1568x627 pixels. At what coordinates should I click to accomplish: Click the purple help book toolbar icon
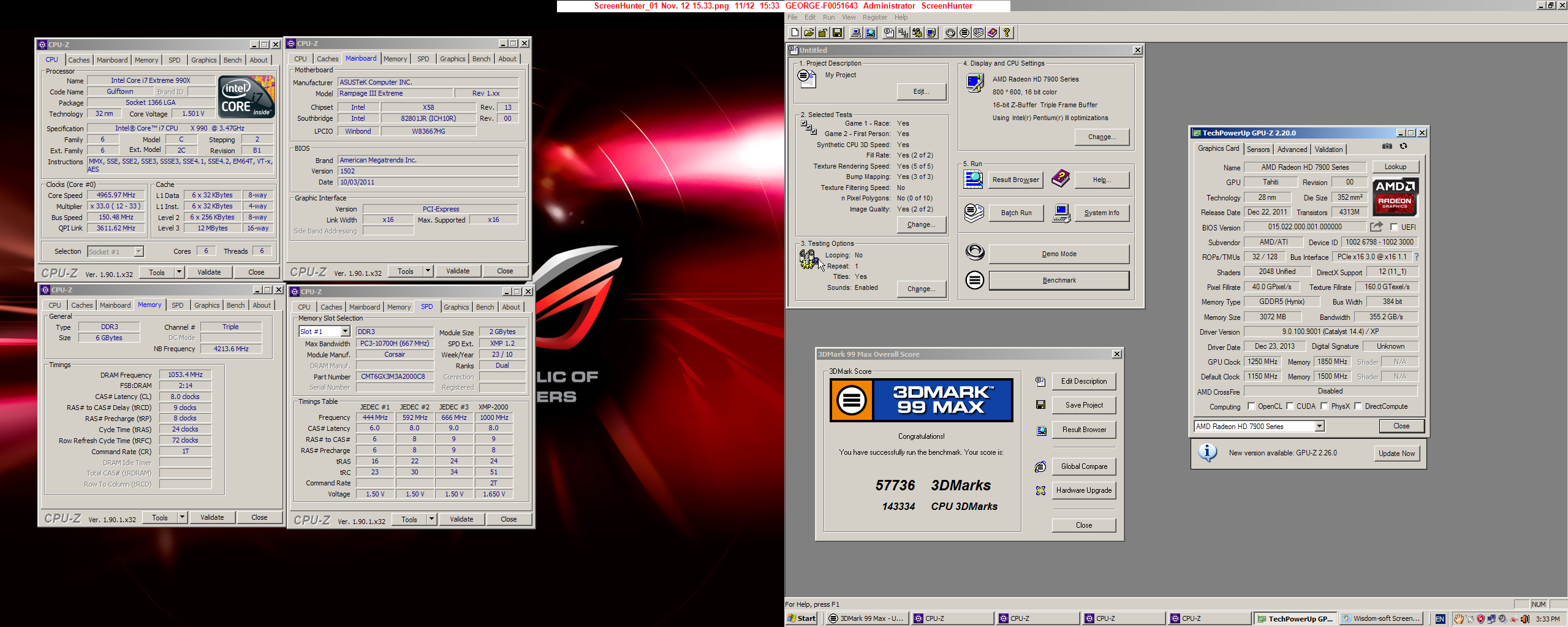point(993,33)
